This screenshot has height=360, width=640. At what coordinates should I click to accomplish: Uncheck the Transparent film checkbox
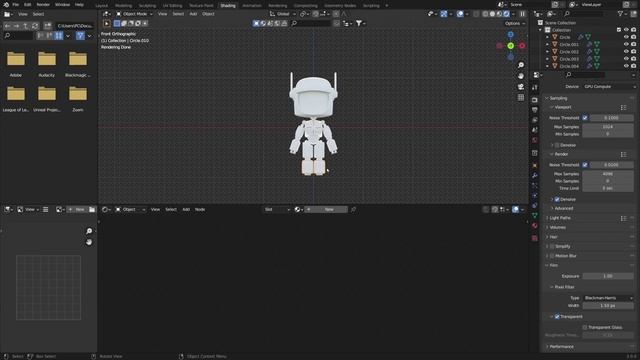[557, 317]
